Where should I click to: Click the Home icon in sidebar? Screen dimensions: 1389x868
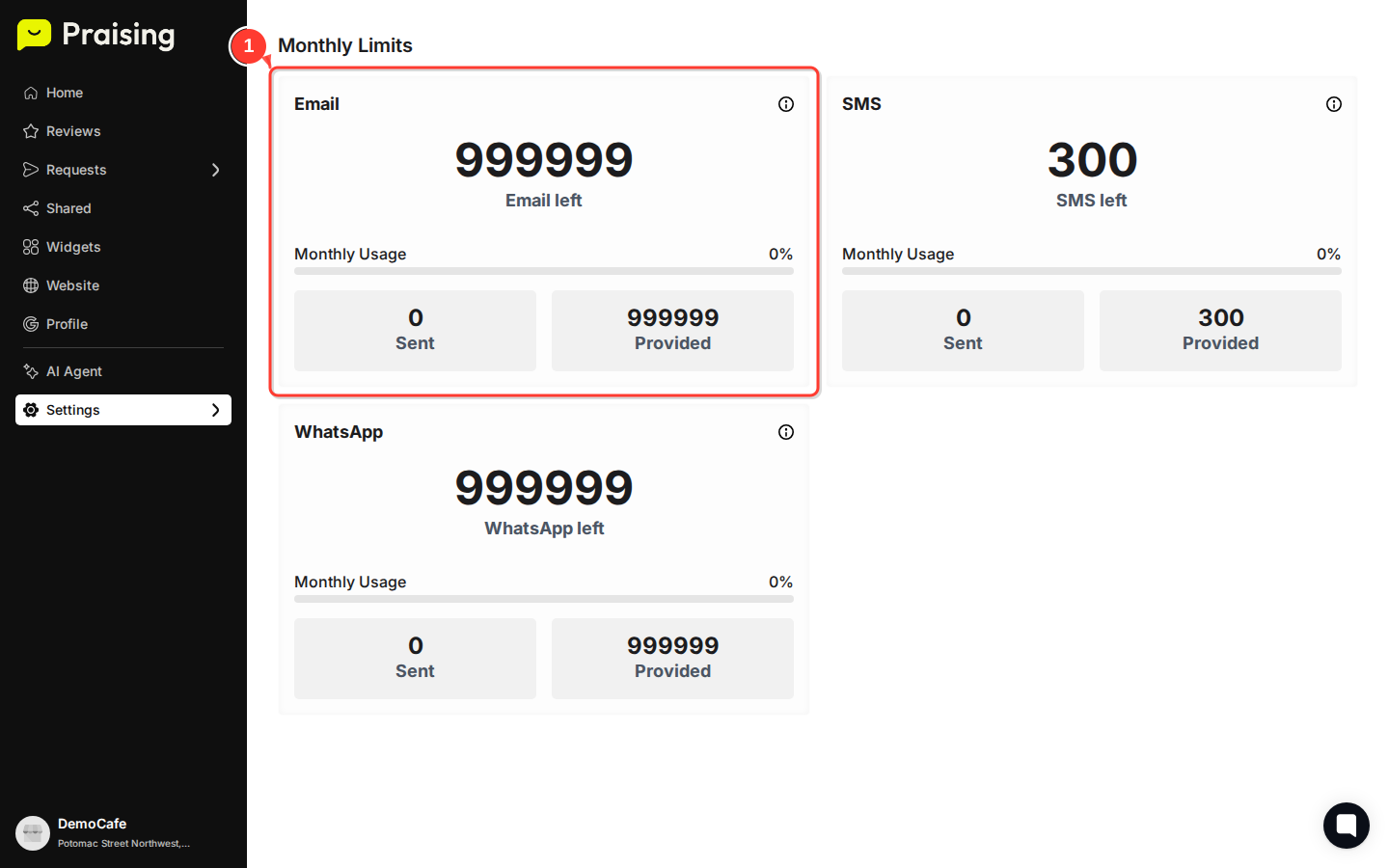32,93
